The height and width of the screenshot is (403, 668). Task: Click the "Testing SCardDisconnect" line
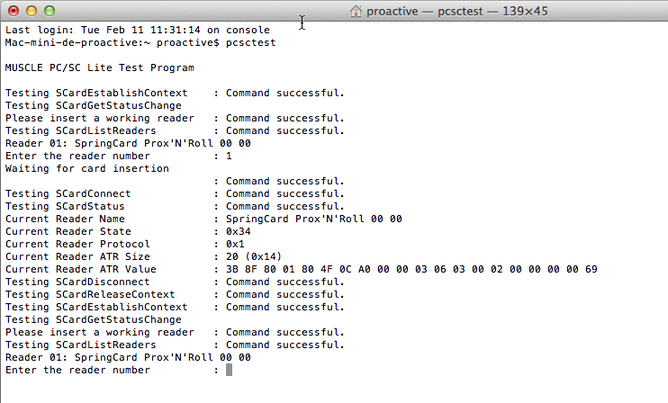pos(175,282)
